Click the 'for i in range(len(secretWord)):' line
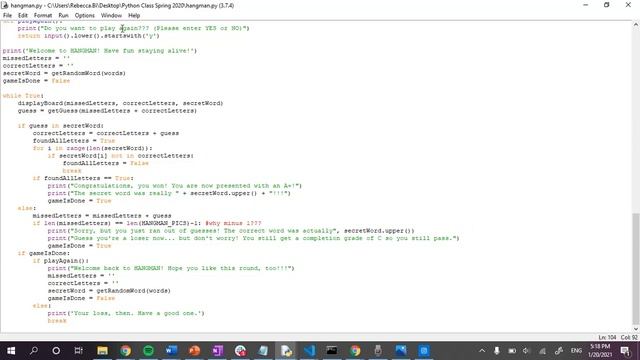This screenshot has height=360, width=640. (x=93, y=148)
